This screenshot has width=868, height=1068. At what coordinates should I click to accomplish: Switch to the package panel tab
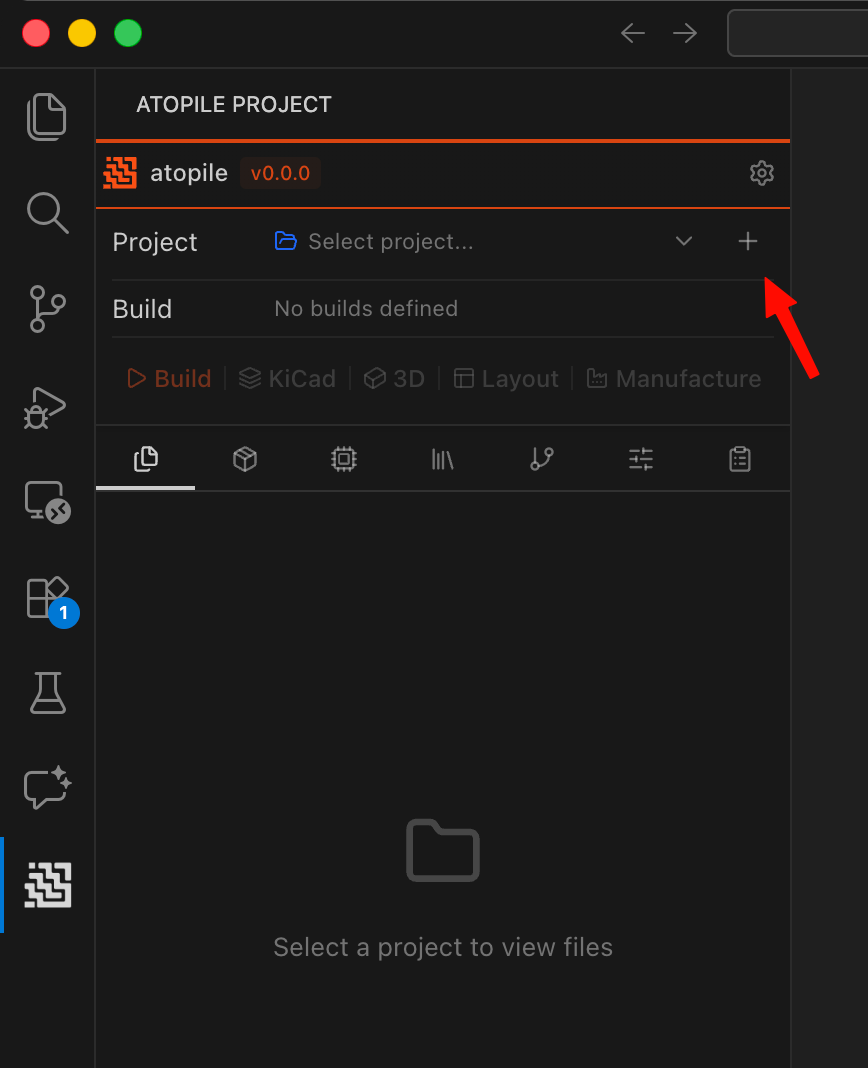[244, 459]
